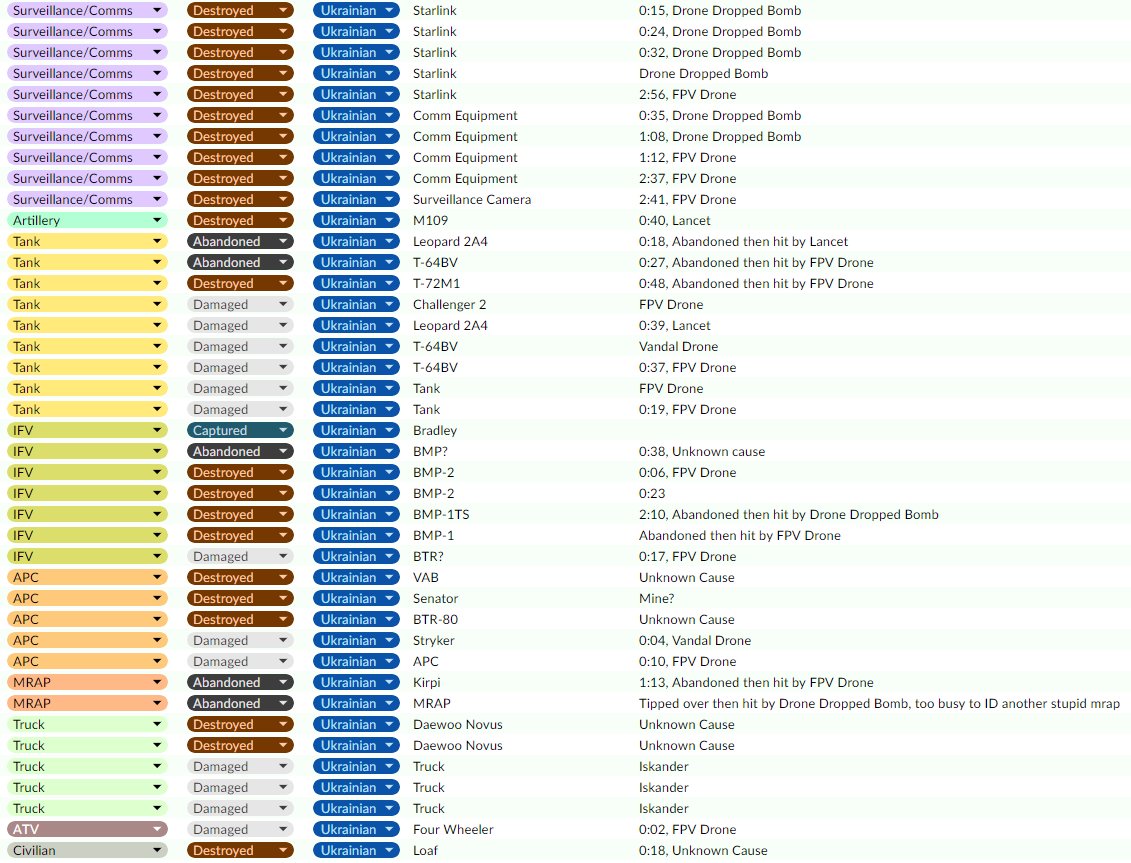Select the '0:04, Vandal Drone' notes cell
Screen dimensions: 1131x863
pos(695,640)
